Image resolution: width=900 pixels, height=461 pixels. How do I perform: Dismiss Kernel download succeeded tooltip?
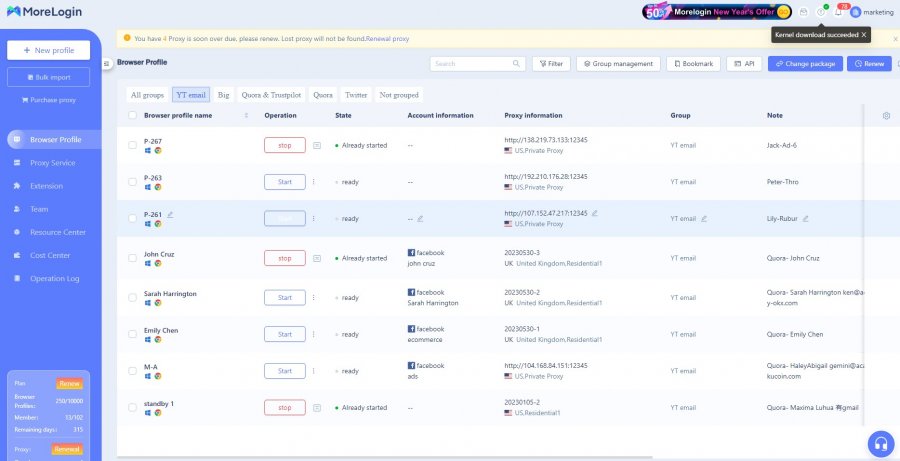(x=863, y=34)
